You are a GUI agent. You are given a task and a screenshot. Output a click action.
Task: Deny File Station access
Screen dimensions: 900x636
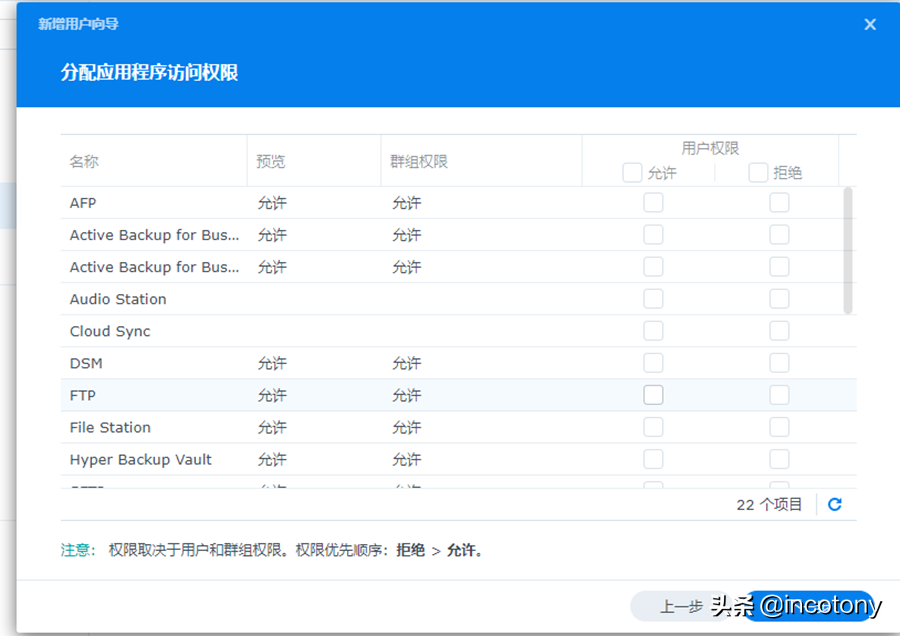(779, 428)
